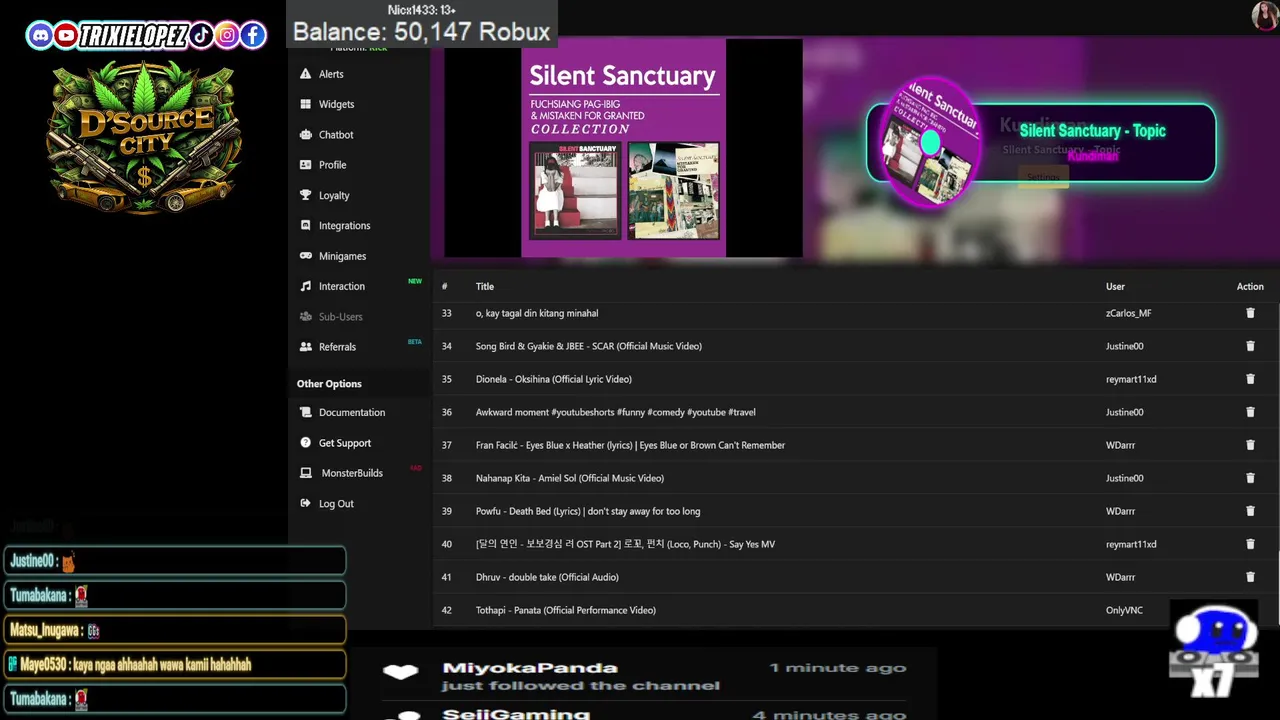Viewport: 1280px width, 720px height.
Task: Click the Log Out icon
Action: [x=306, y=503]
